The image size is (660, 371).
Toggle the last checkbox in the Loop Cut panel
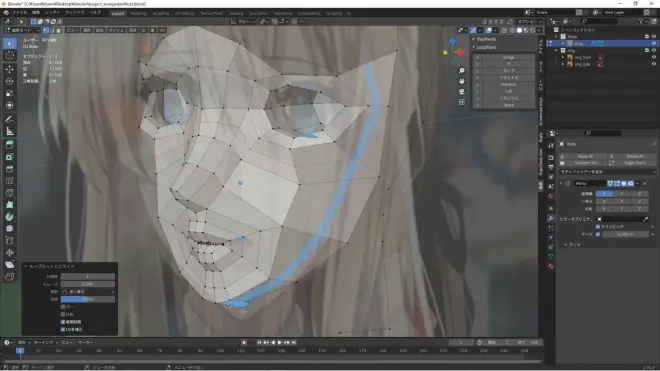[63, 329]
